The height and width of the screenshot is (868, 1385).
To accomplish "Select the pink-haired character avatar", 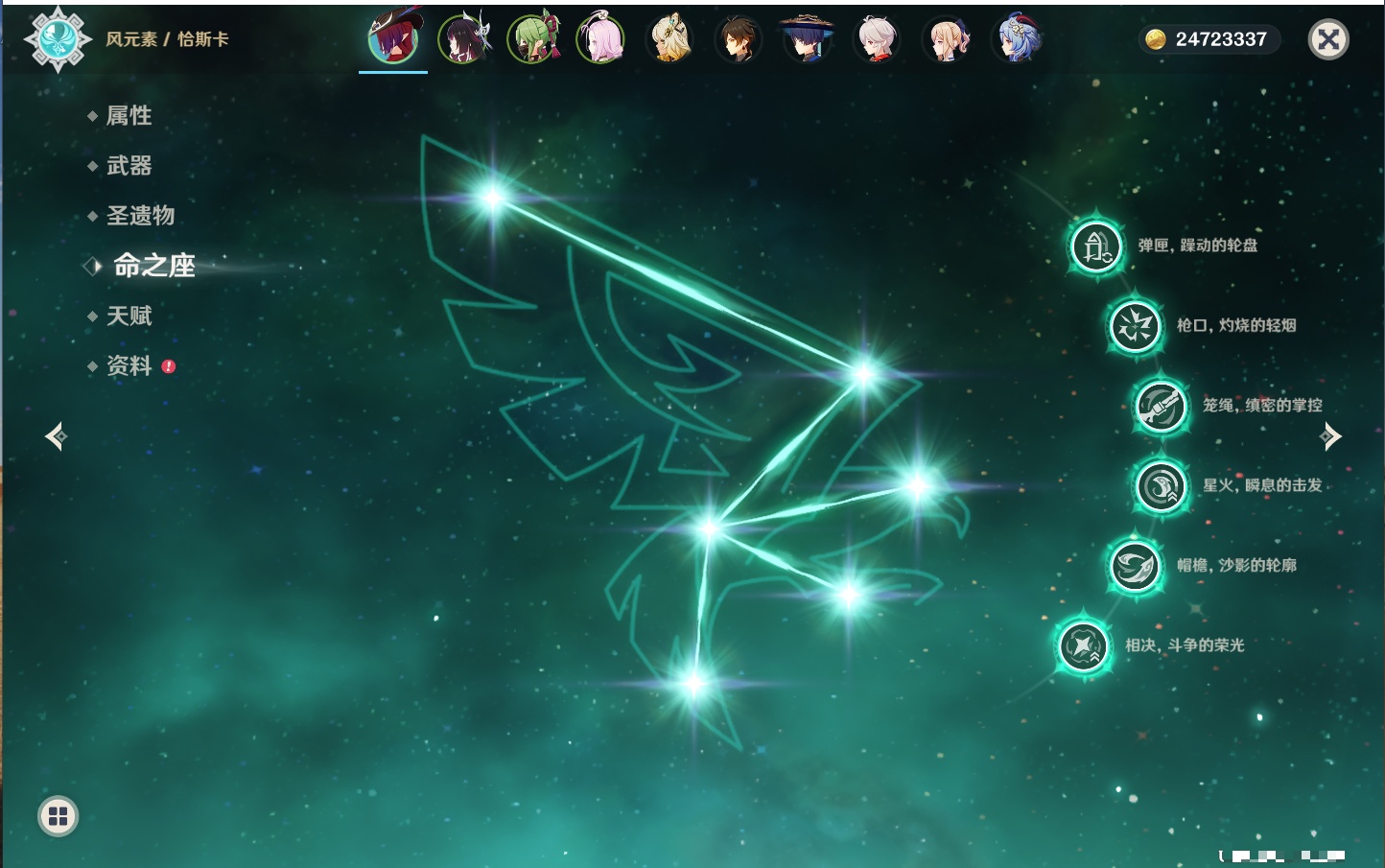I will click(x=601, y=39).
